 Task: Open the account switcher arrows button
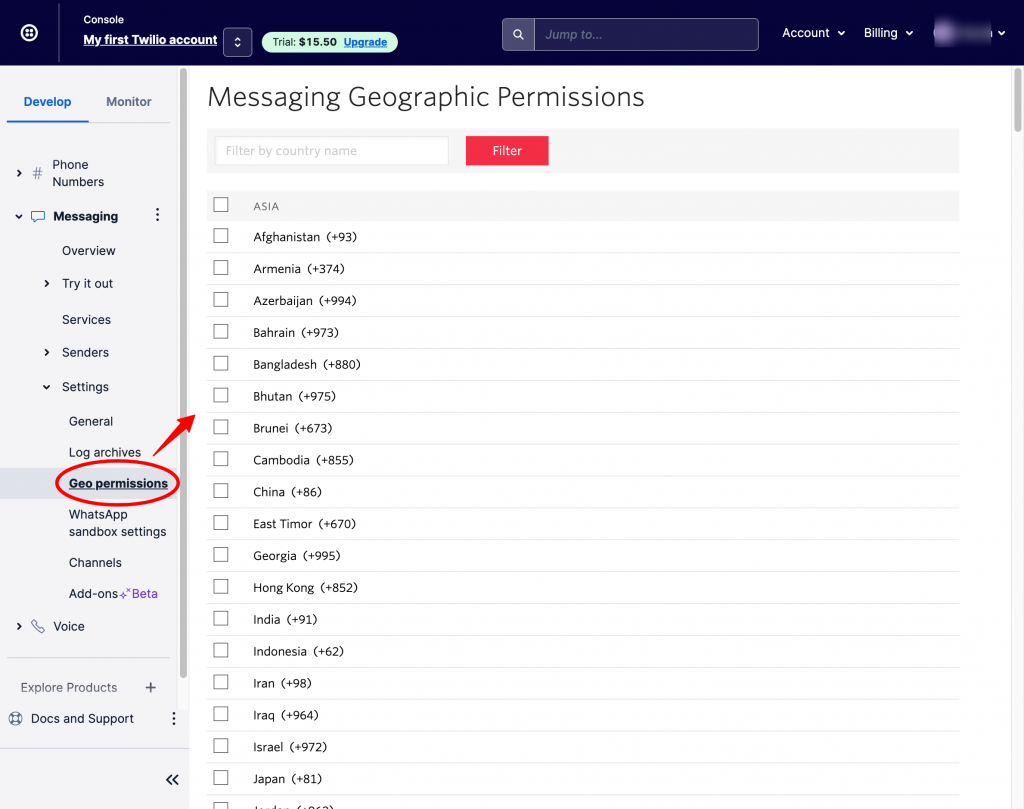pos(238,42)
